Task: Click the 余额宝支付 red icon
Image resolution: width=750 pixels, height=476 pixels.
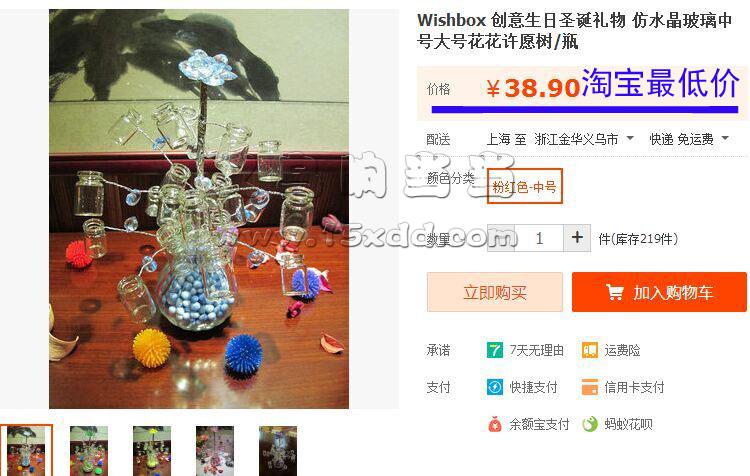Action: (x=495, y=424)
